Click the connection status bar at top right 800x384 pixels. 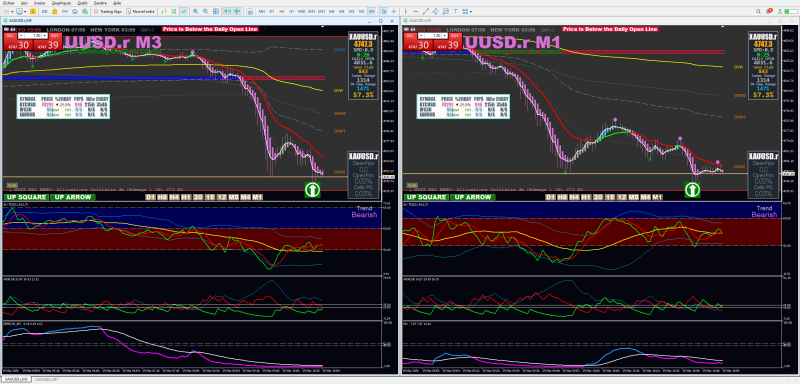[791, 11]
